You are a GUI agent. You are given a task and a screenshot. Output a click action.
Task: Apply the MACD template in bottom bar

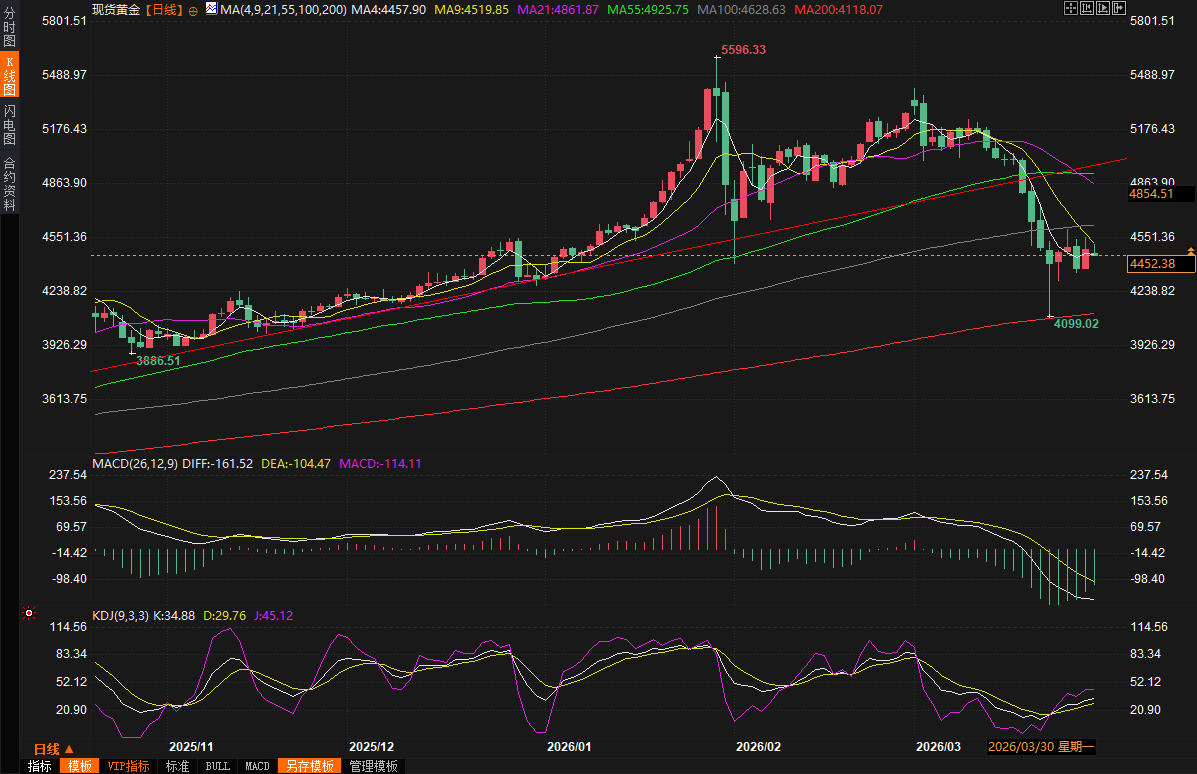(257, 766)
